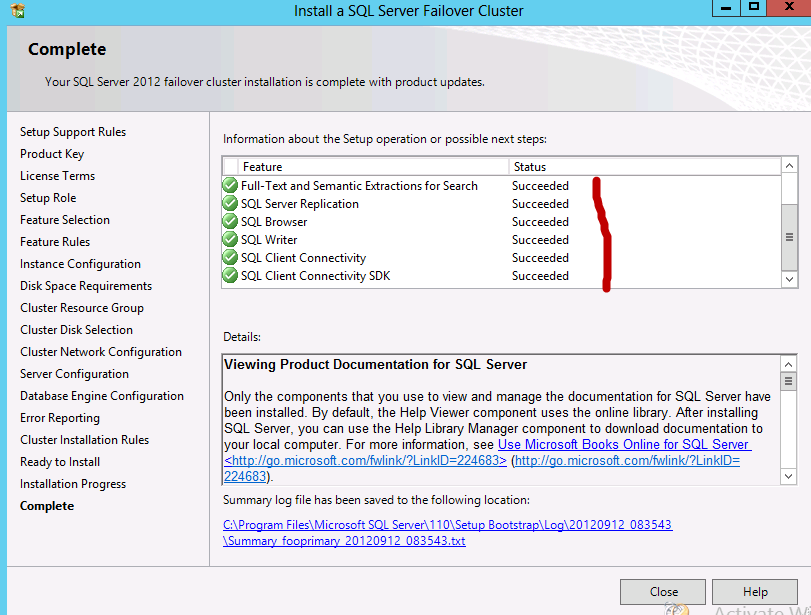Screen dimensions: 811x615
Task: Click the Status column header
Action: (x=530, y=166)
